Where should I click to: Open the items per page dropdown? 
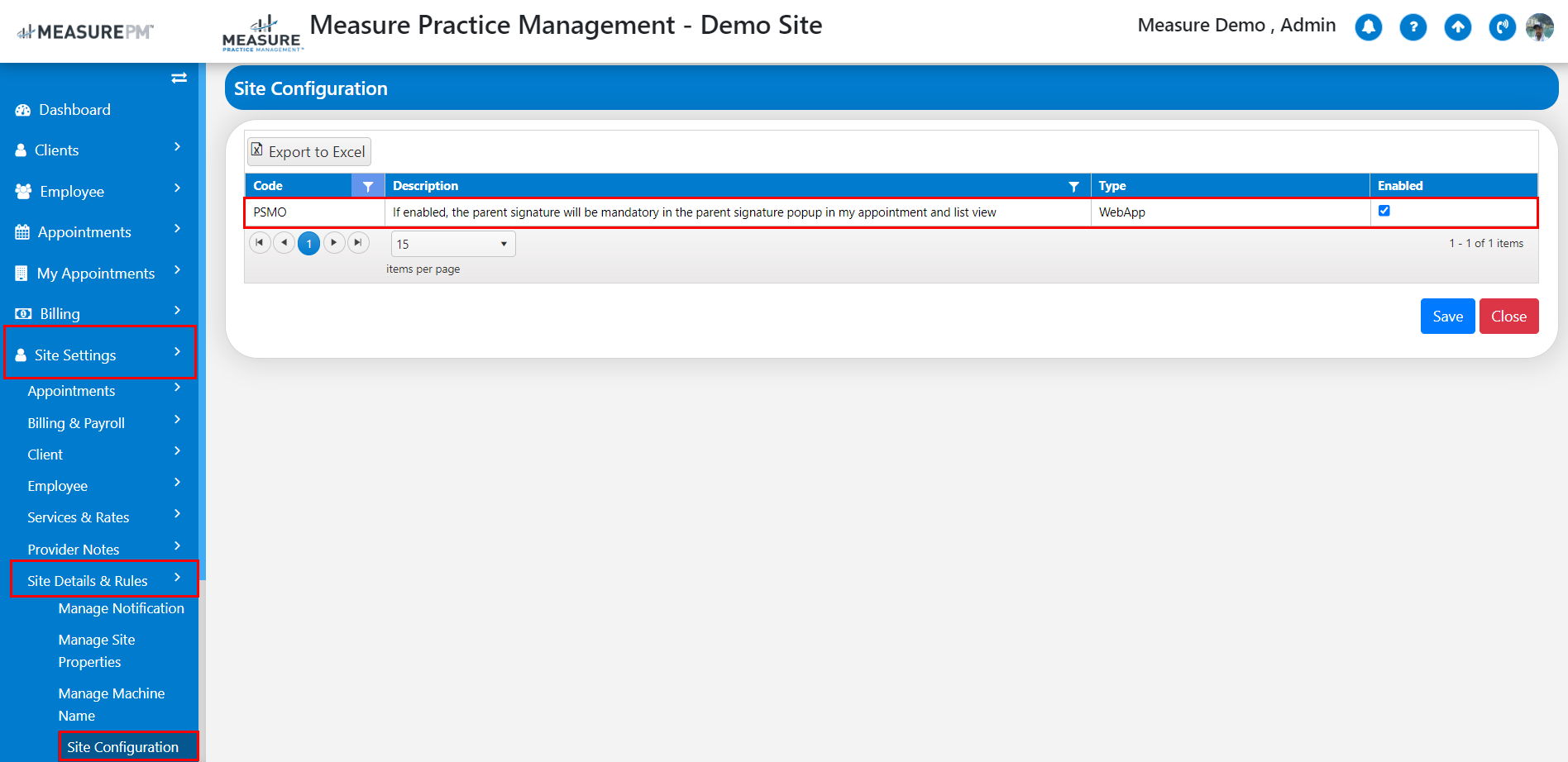coord(453,244)
